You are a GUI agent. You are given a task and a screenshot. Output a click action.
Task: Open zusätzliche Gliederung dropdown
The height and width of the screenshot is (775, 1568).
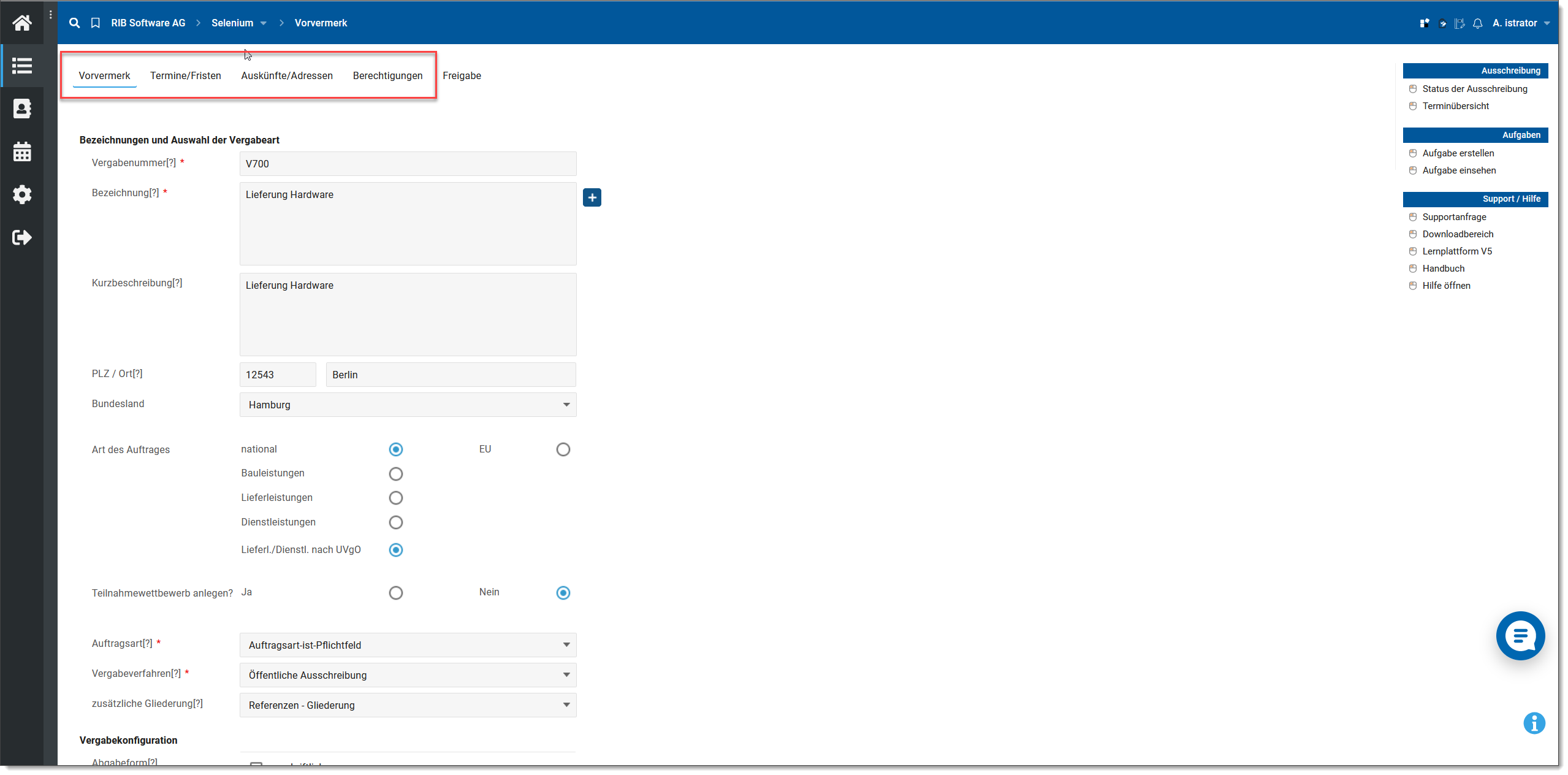(x=408, y=705)
